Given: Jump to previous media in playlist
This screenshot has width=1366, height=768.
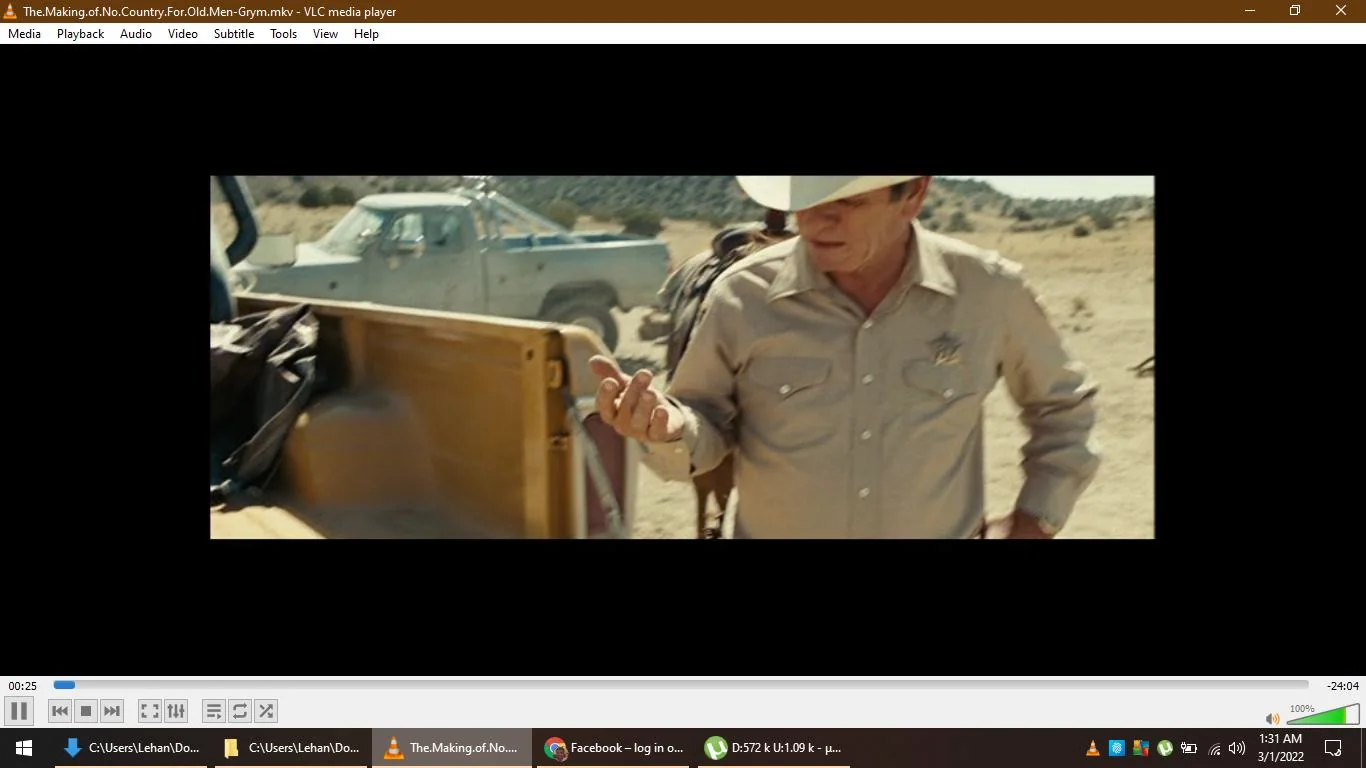Looking at the screenshot, I should (60, 711).
